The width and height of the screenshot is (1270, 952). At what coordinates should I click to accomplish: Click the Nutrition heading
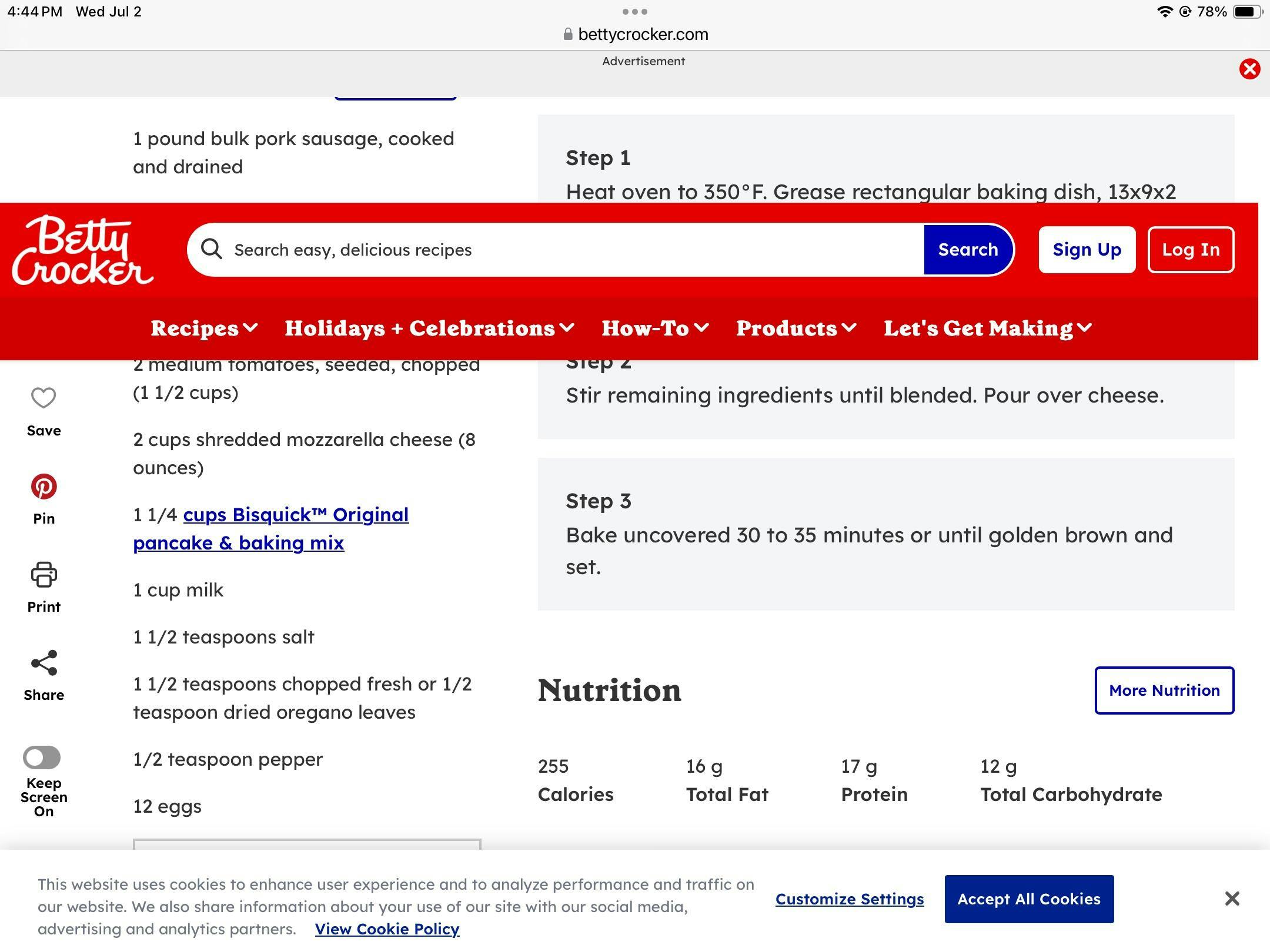click(609, 690)
